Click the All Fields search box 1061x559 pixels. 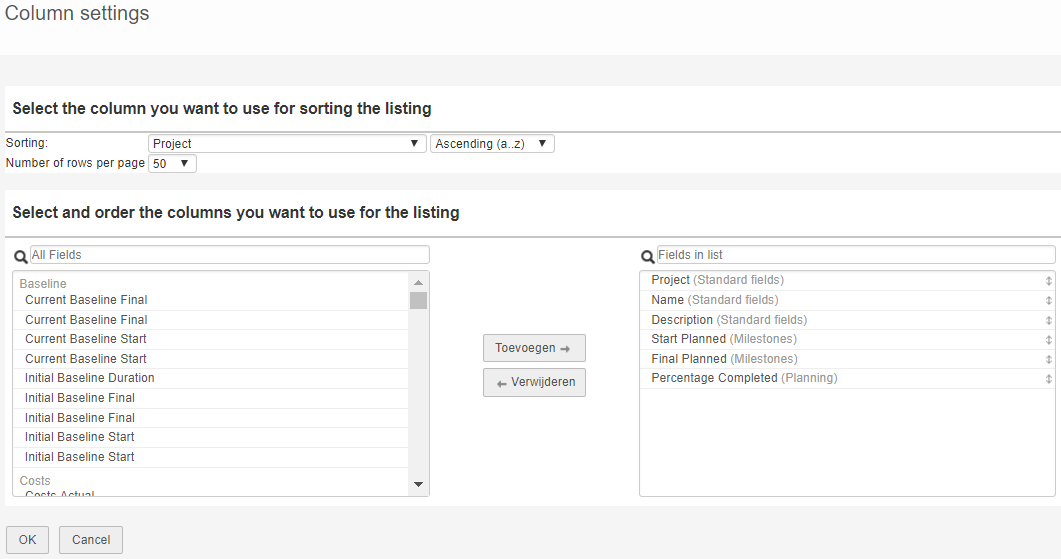pos(229,254)
